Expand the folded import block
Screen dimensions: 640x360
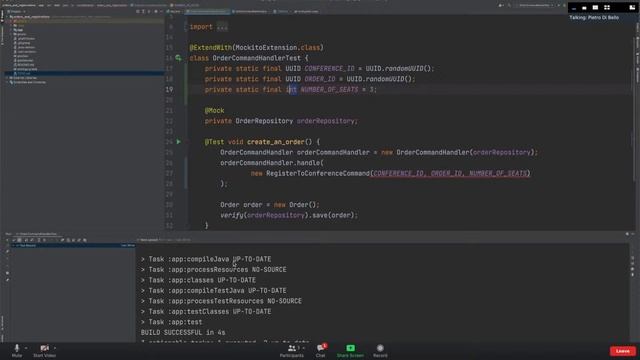(x=222, y=27)
